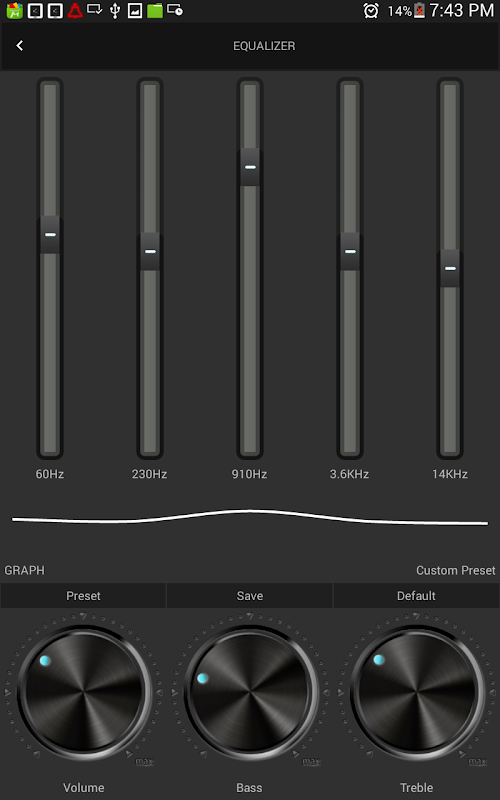
Task: Tap the red notification bell icon
Action: (75, 10)
